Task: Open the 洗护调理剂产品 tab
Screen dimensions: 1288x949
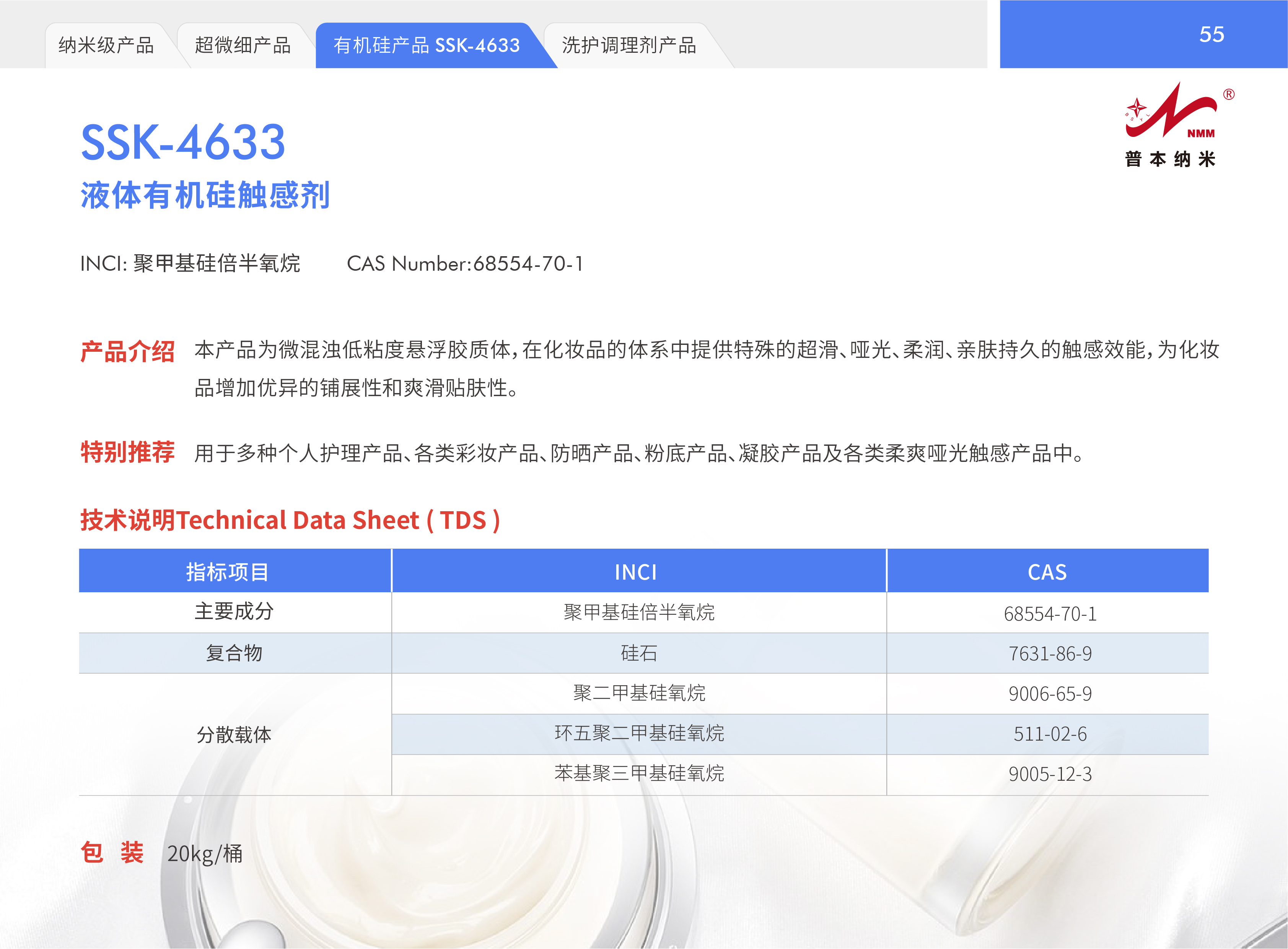Action: point(629,45)
